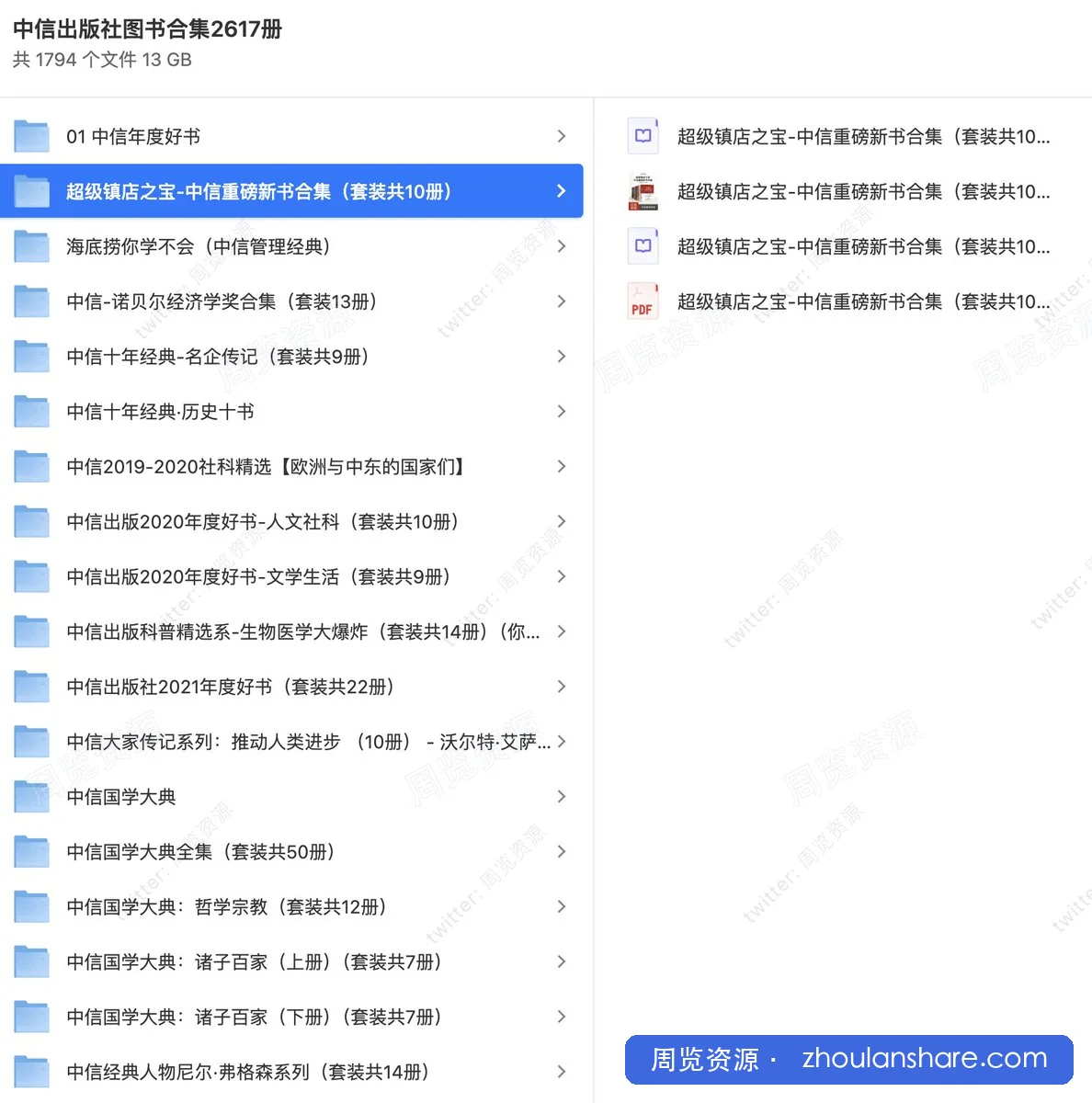
Task: Click folder icon next to 中信十年经典·历史十书
Action: pyautogui.click(x=31, y=412)
